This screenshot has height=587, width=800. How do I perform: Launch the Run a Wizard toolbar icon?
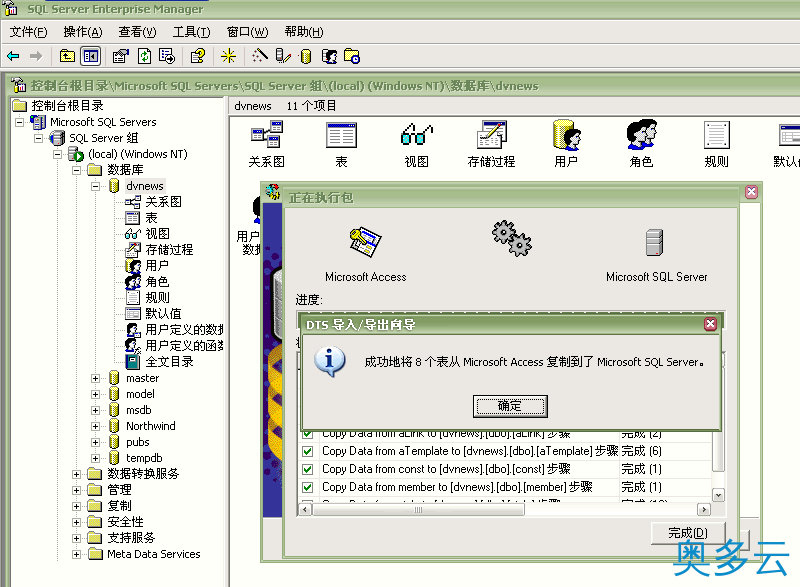point(260,56)
